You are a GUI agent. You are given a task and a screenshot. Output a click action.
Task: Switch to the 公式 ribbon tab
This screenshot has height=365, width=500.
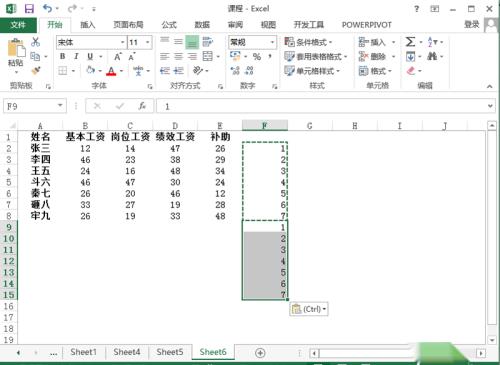[x=169, y=25]
